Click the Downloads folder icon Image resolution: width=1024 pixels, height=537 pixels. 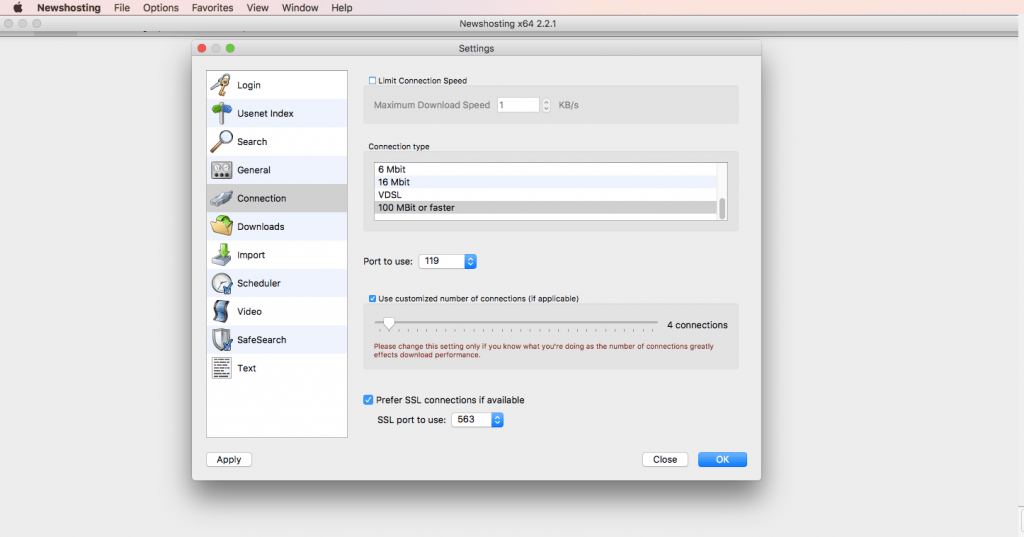pos(221,226)
